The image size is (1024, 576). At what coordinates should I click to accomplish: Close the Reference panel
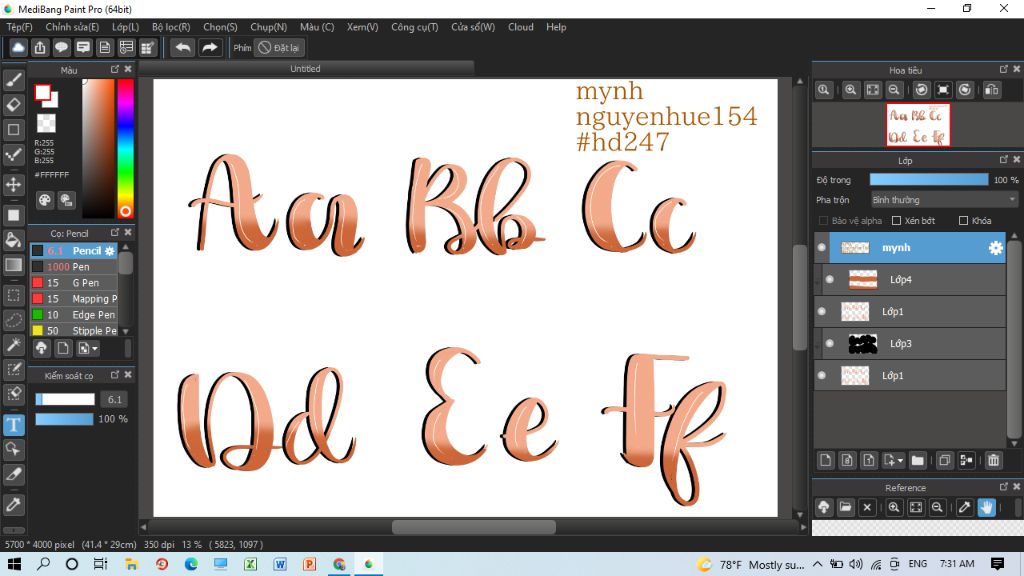[1016, 487]
